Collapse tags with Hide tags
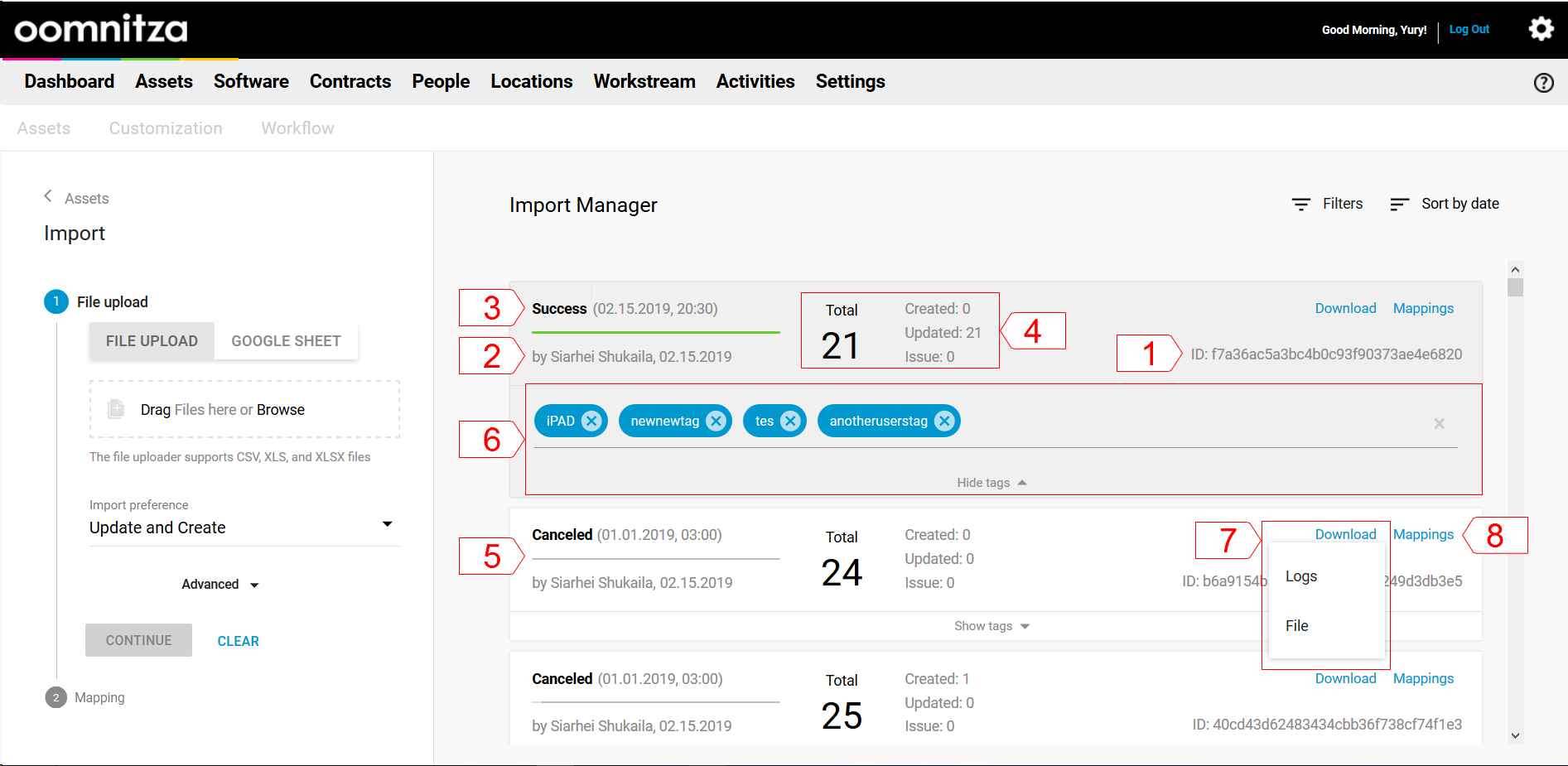 pyautogui.click(x=991, y=483)
